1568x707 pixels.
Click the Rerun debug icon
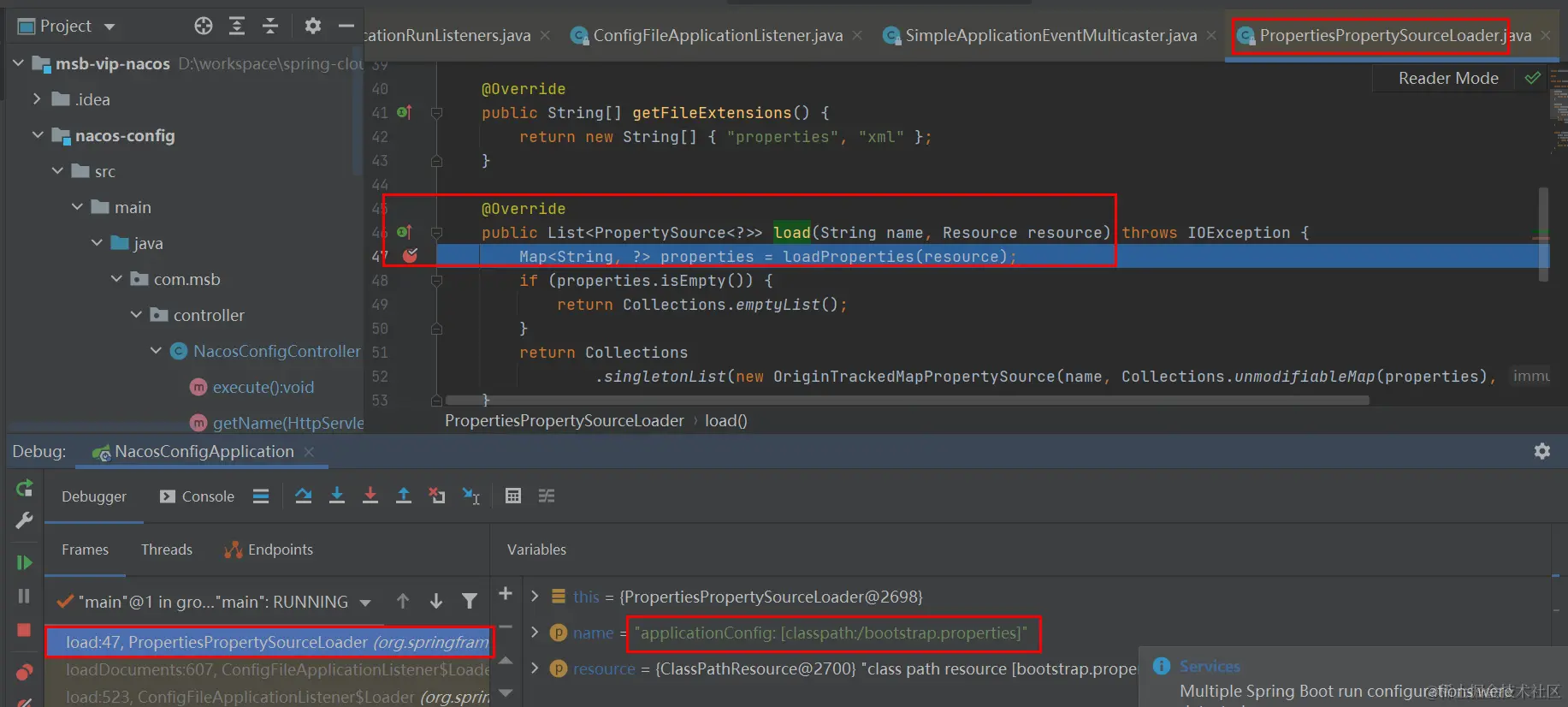(24, 489)
